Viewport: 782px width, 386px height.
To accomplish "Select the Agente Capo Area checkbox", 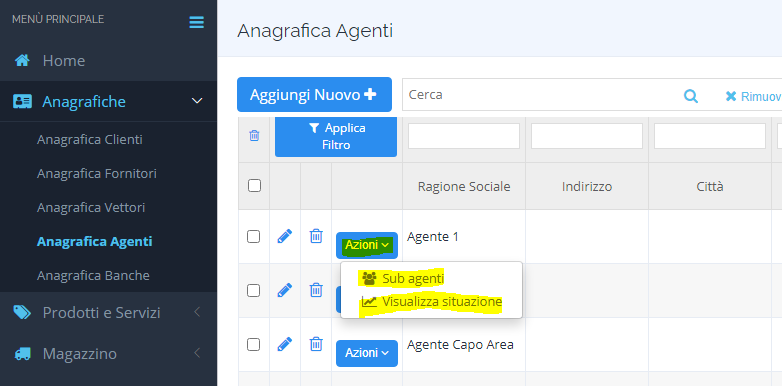I will point(254,344).
